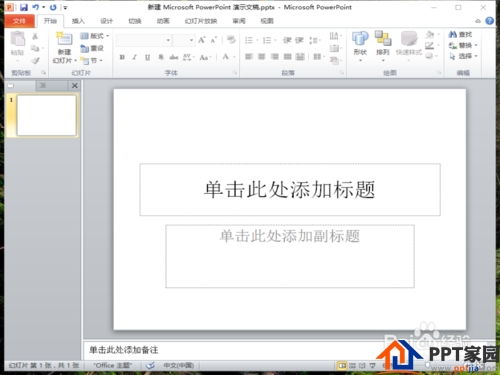The image size is (500, 375).
Task: Click the subtitle placeholder 单击此处添加副标题
Action: (290, 256)
